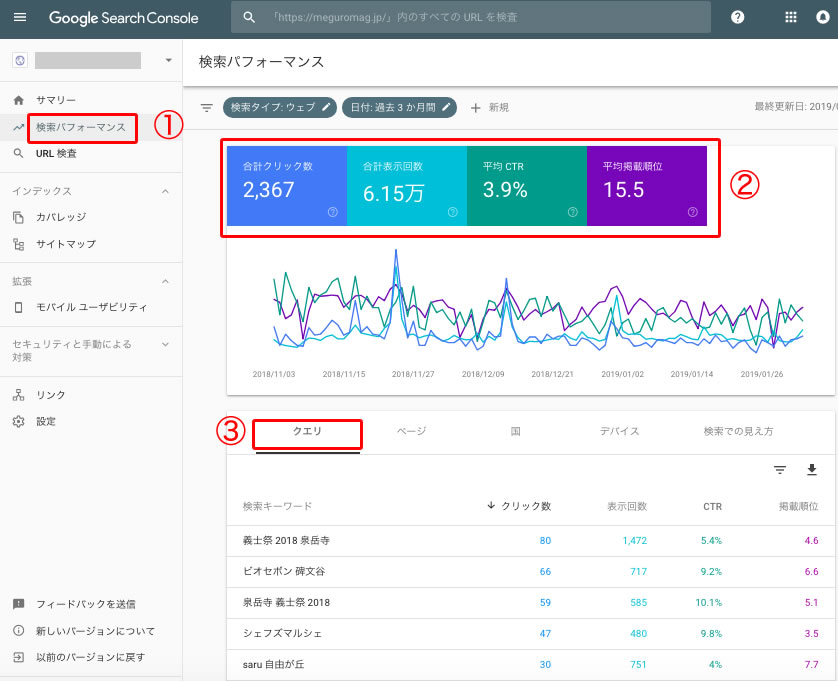Toggle the average position metric card
The width and height of the screenshot is (838, 681).
(x=647, y=185)
